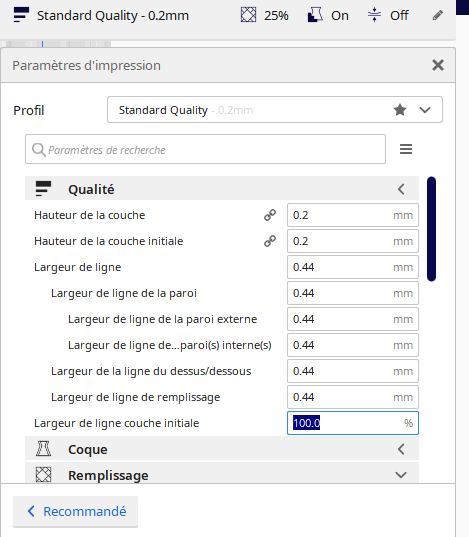Click the Standard Quality layers icon at top

coord(21,15)
